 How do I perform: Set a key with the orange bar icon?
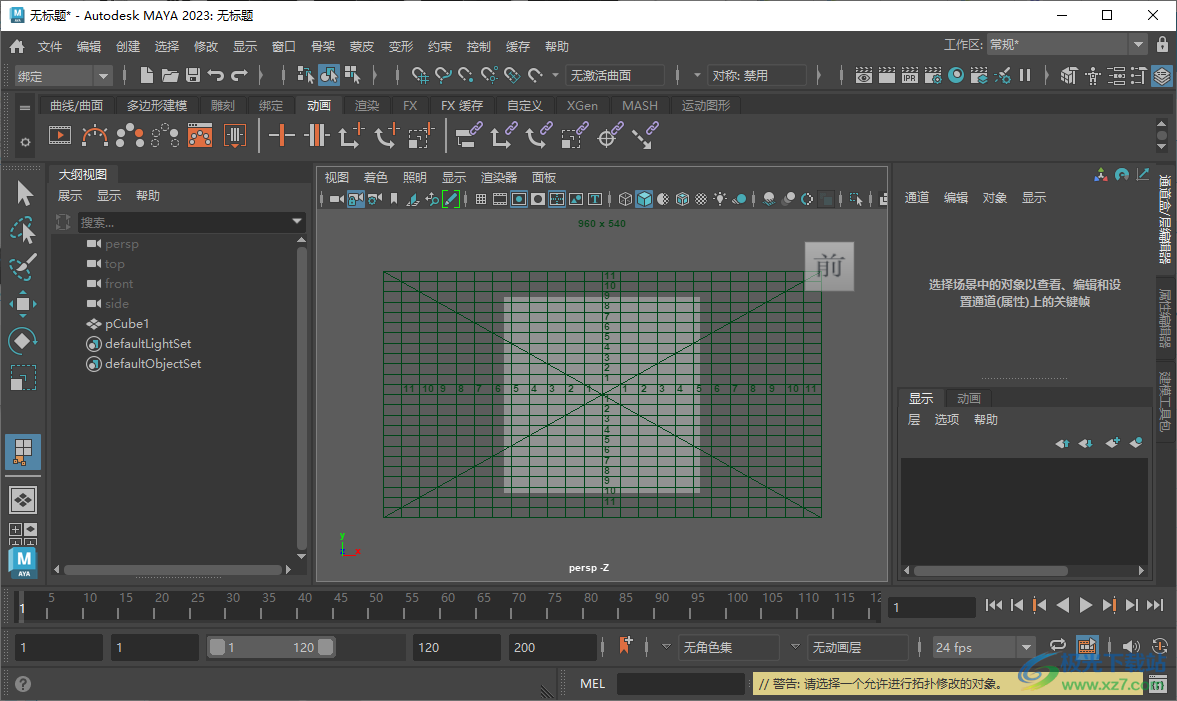pos(281,136)
